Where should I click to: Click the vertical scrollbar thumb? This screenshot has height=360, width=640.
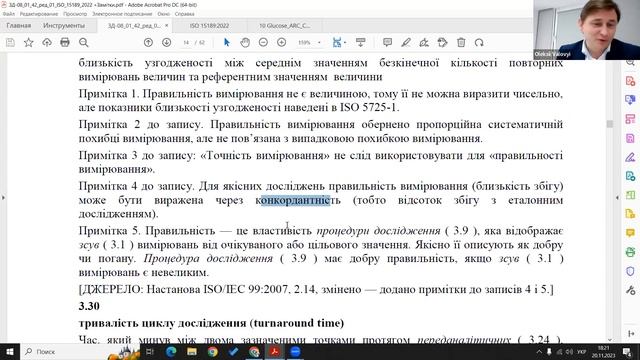610,124
